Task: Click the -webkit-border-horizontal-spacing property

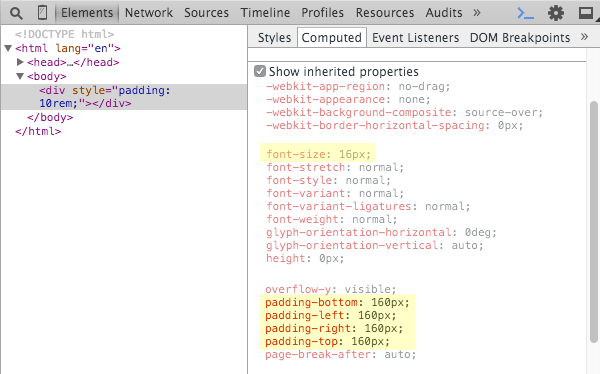Action: (395, 126)
